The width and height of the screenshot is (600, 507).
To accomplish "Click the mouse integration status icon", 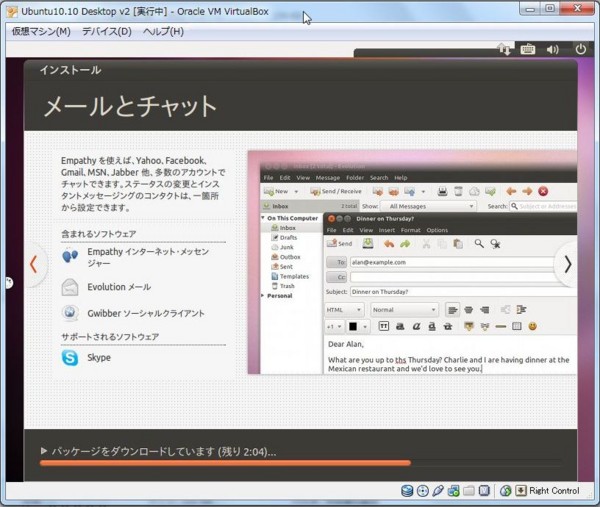I will [x=505, y=491].
